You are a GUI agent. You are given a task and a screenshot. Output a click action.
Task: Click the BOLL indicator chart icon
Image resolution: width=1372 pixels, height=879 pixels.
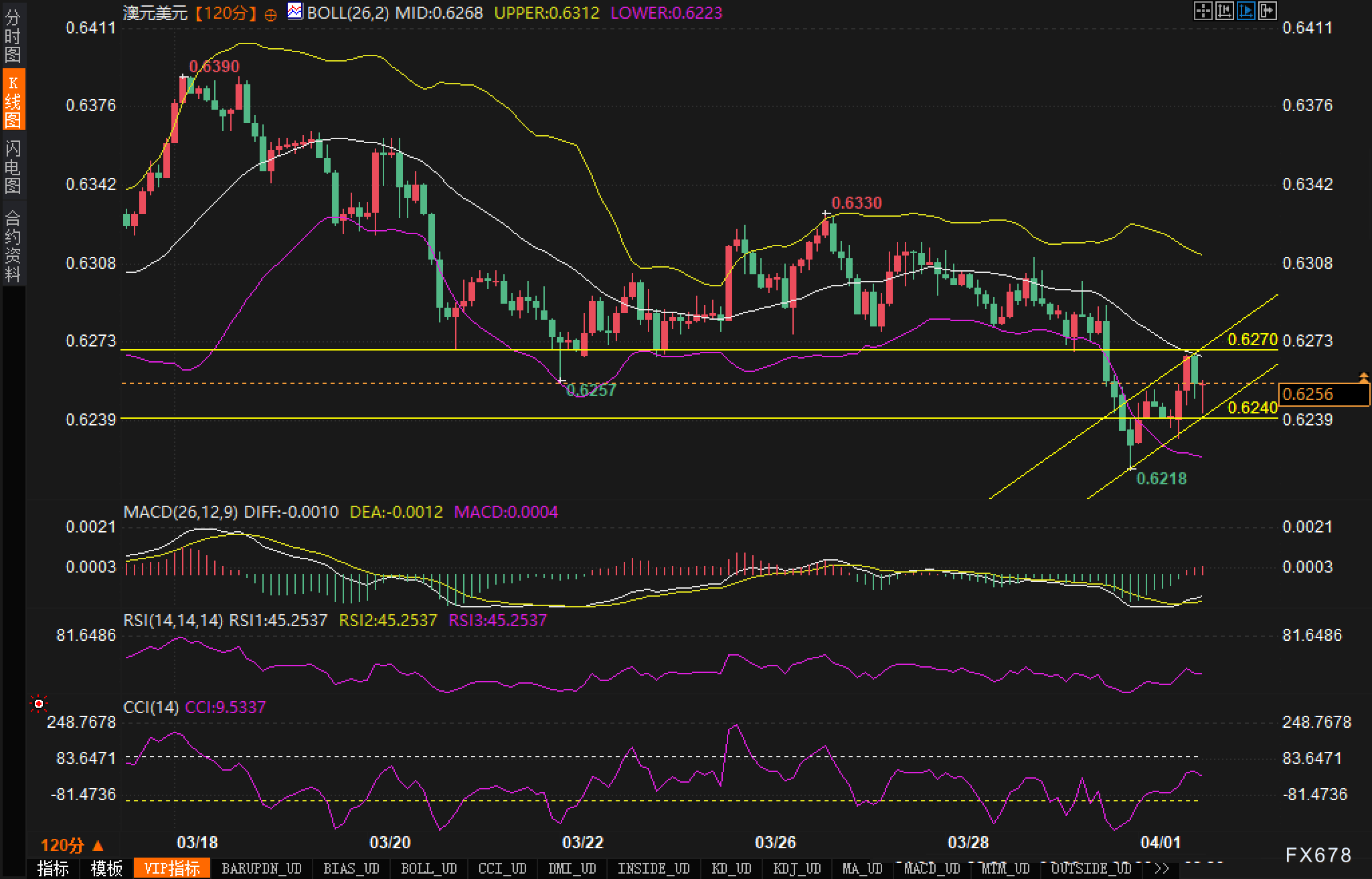click(294, 11)
